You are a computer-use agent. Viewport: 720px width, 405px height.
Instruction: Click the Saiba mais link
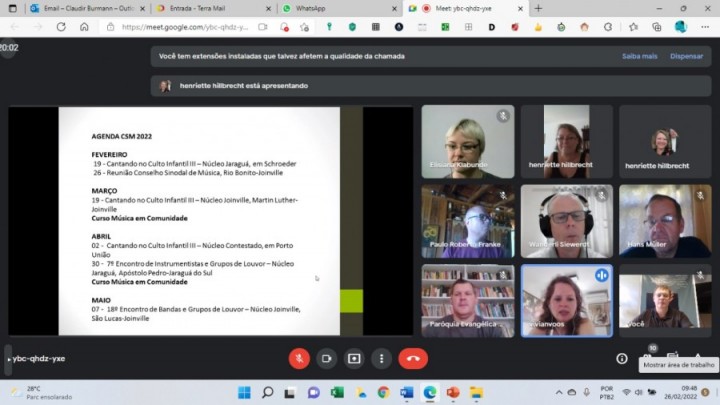click(639, 56)
